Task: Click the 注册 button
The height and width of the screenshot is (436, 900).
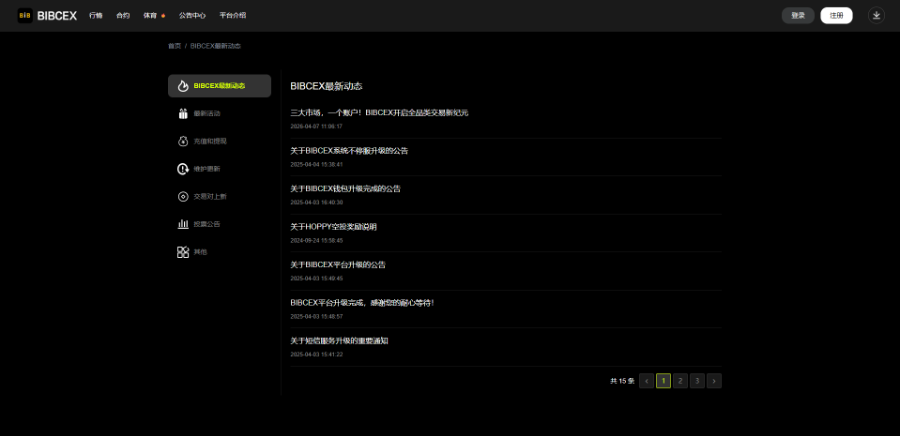Action: click(x=836, y=15)
